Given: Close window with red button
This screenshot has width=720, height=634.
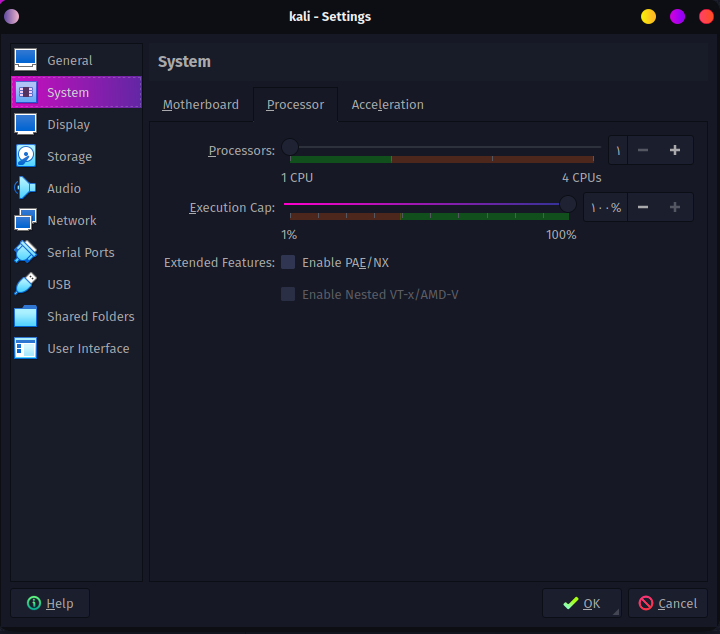Looking at the screenshot, I should pos(706,17).
